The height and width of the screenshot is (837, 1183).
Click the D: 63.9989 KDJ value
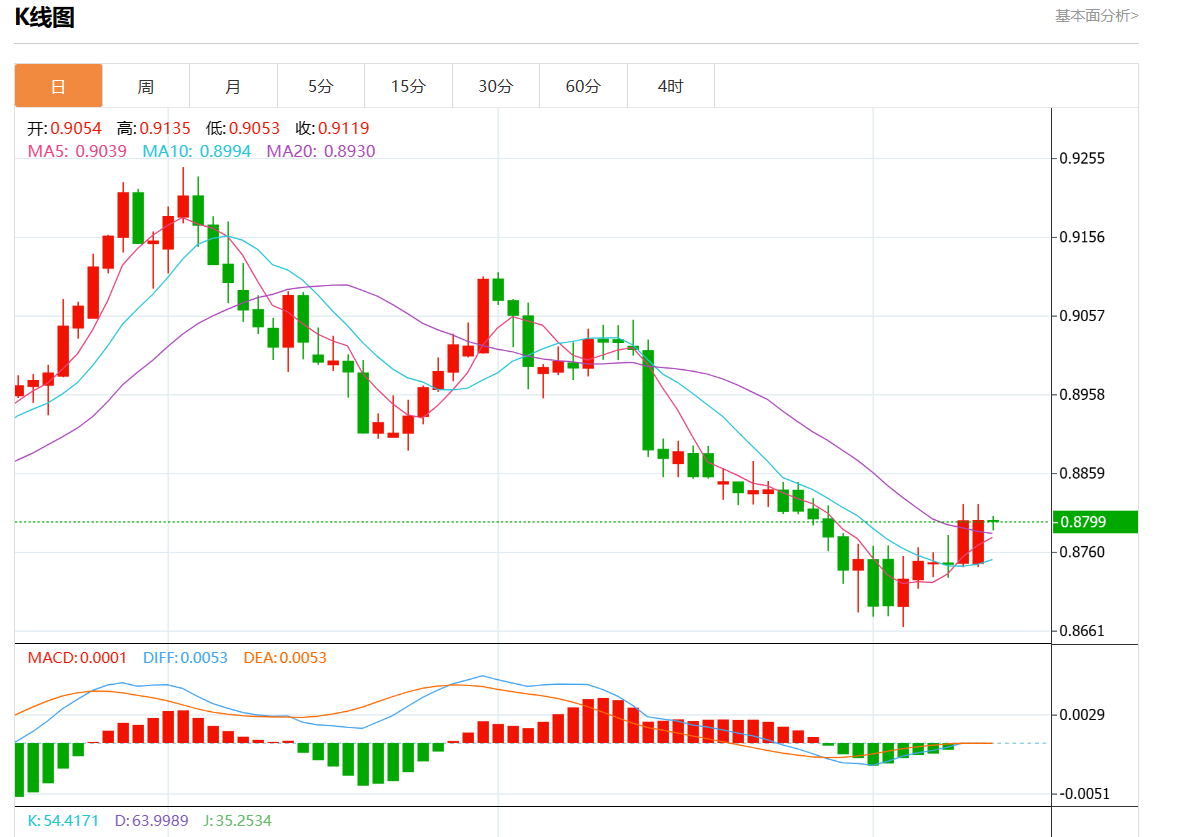[x=152, y=820]
